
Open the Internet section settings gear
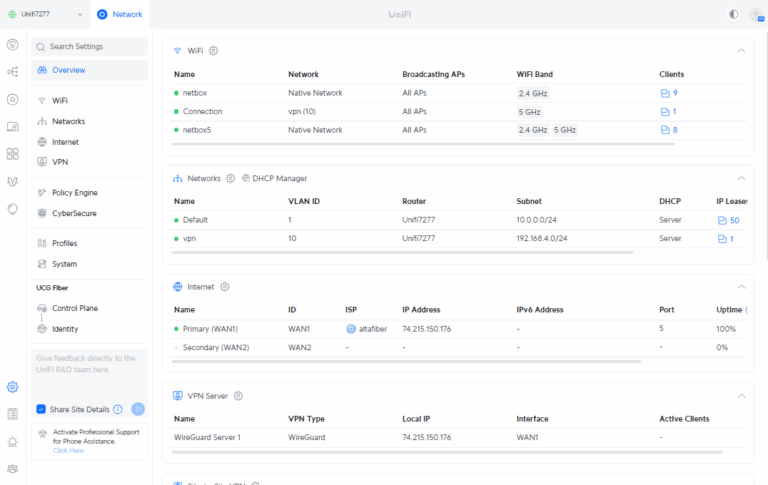225,287
